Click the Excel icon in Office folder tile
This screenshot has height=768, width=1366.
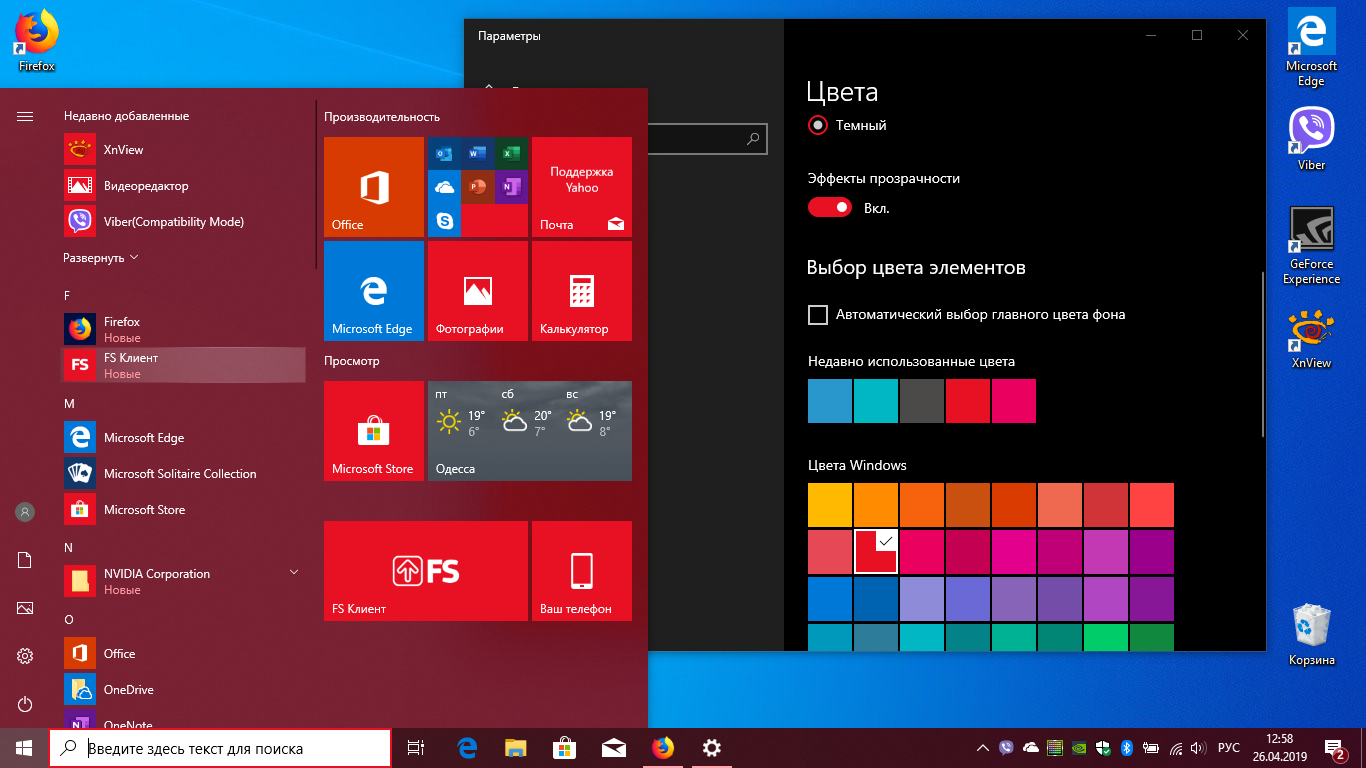click(510, 154)
